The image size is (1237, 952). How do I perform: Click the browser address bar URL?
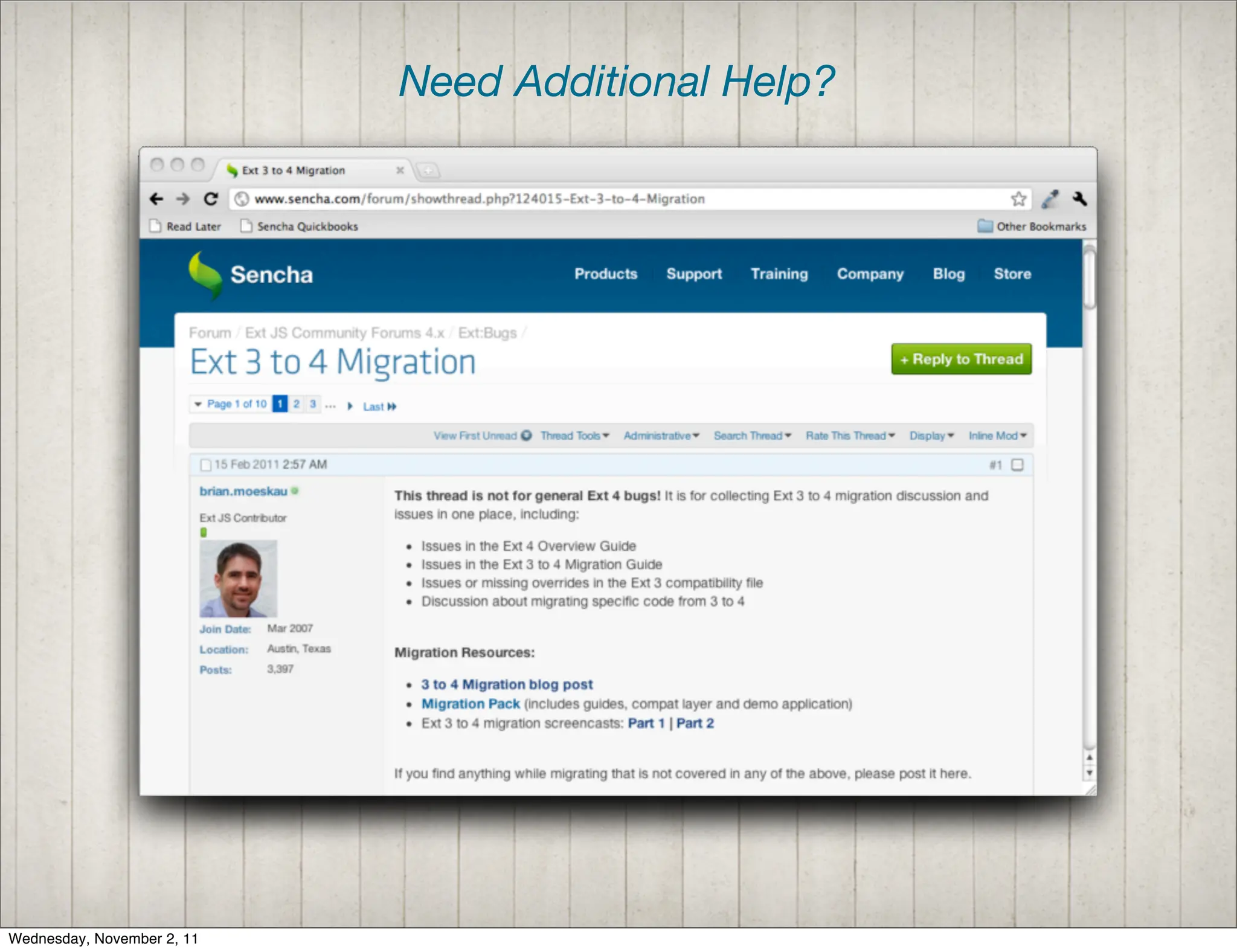[x=480, y=199]
